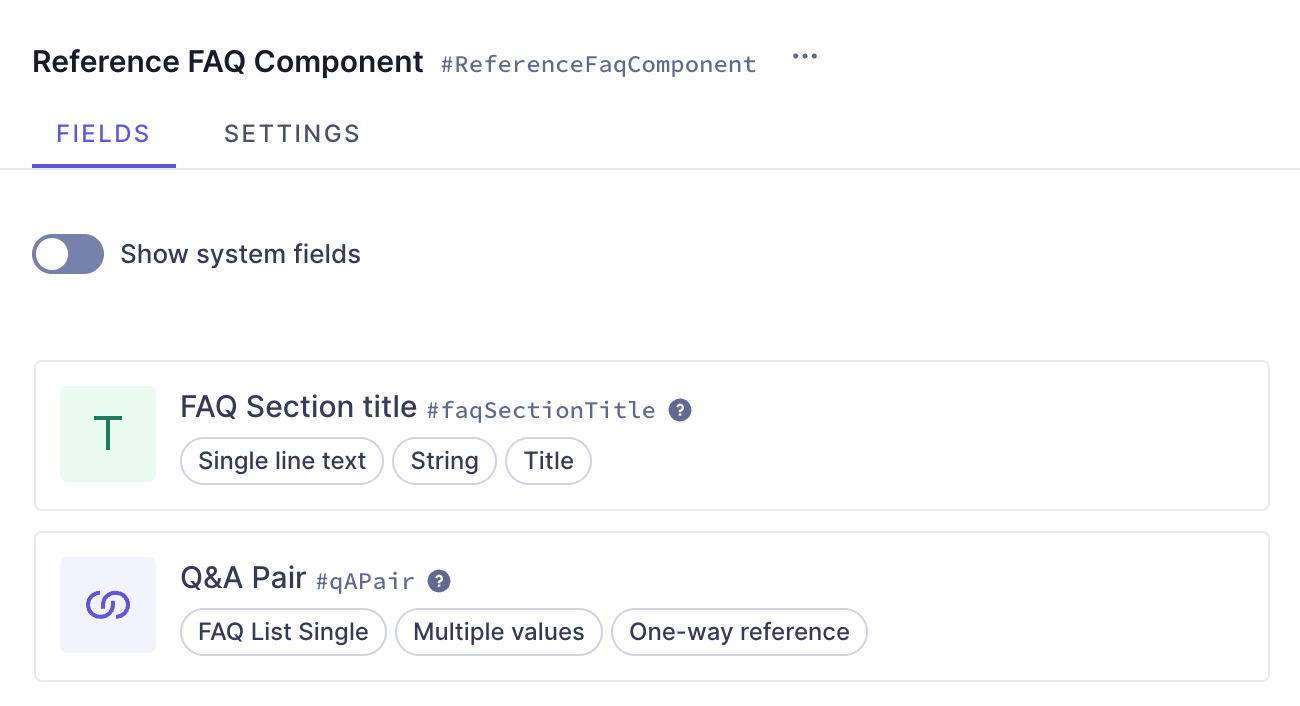Click the green "T" single line text field icon
Image resolution: width=1300 pixels, height=706 pixels.
tap(107, 434)
